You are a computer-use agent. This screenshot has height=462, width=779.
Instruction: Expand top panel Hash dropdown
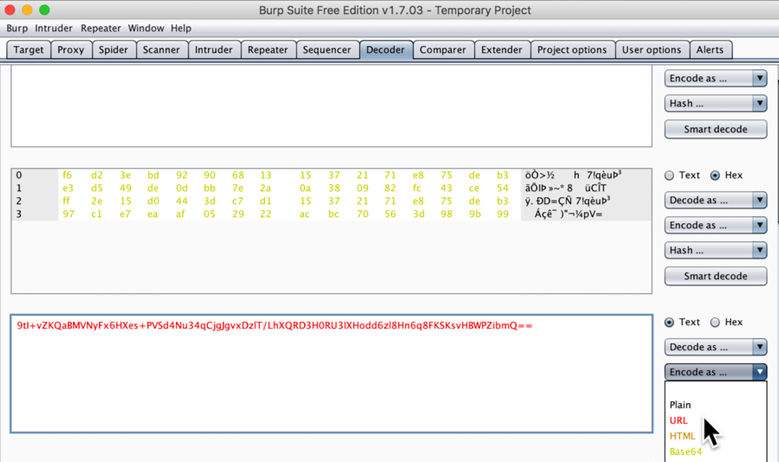coord(715,103)
